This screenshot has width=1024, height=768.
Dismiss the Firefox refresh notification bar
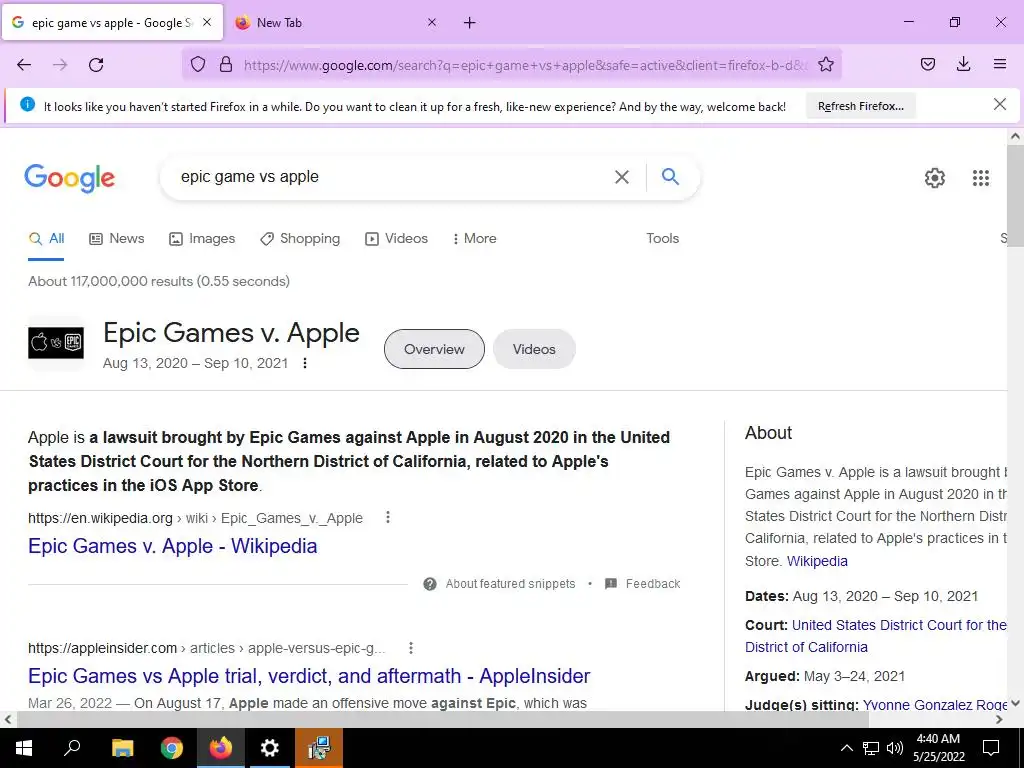[999, 104]
